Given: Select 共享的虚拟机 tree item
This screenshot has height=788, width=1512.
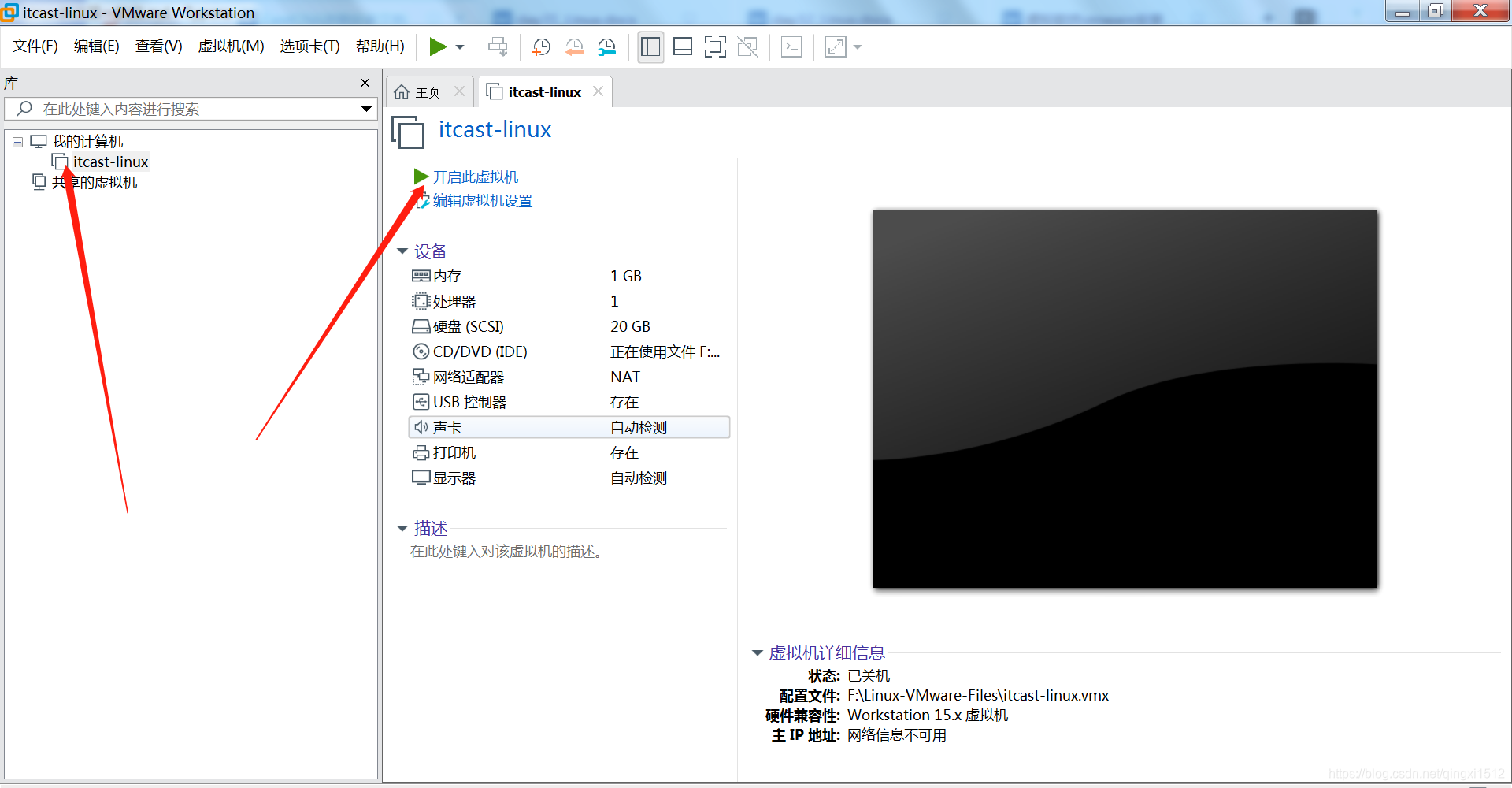Looking at the screenshot, I should (x=94, y=182).
